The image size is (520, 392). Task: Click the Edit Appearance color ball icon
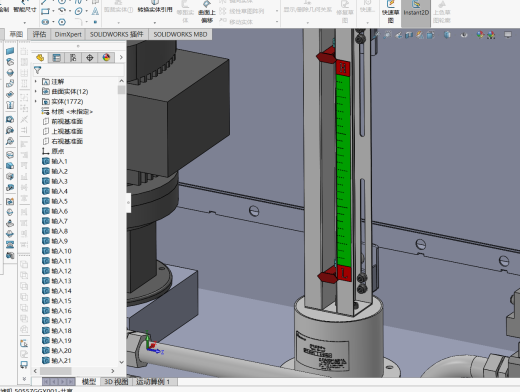click(x=480, y=35)
